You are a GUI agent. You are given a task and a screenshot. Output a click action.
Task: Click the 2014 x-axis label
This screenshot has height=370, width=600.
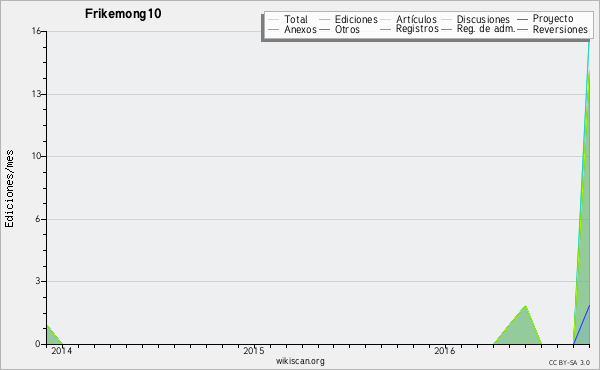61,351
